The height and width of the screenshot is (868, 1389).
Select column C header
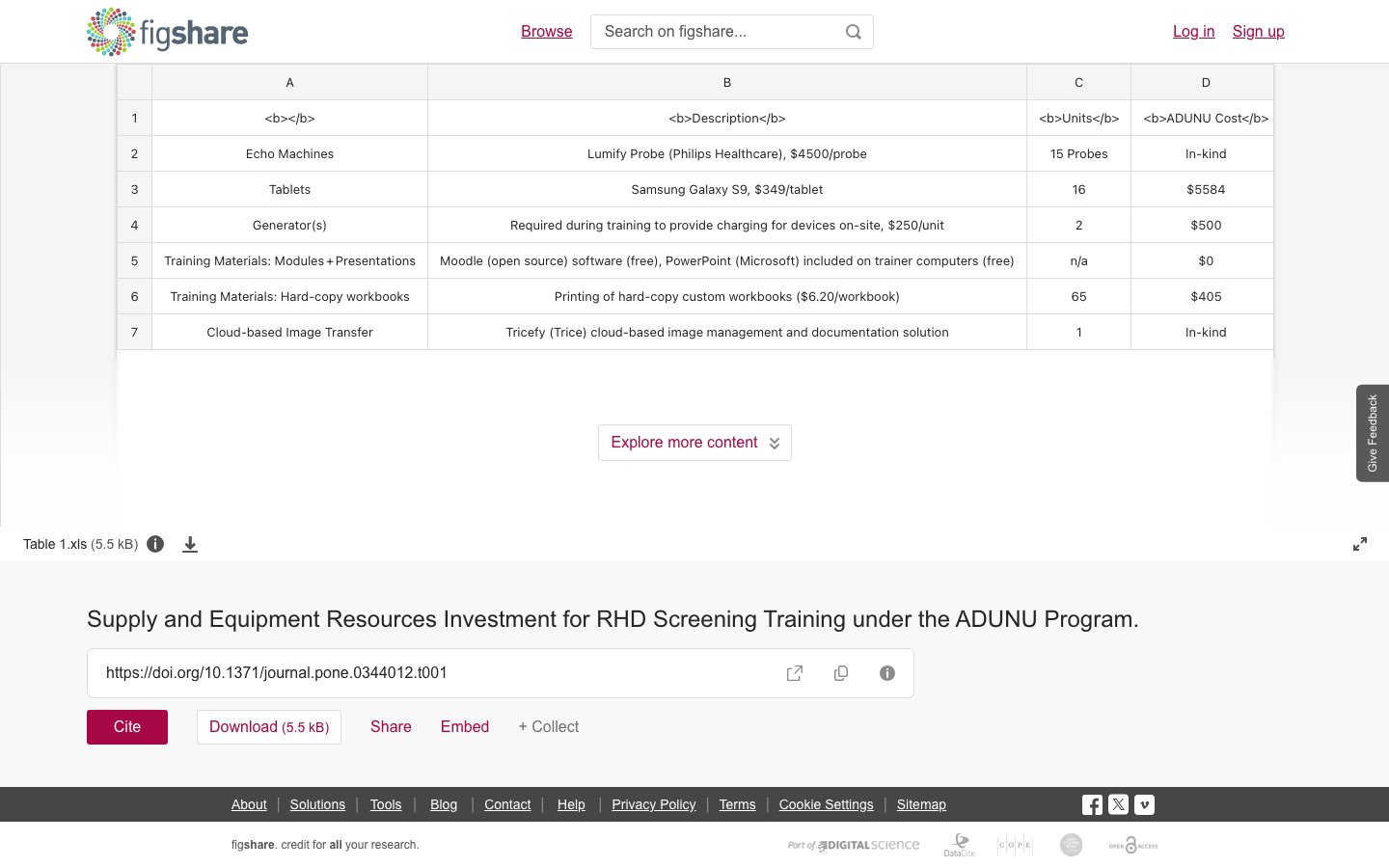pos(1078,83)
